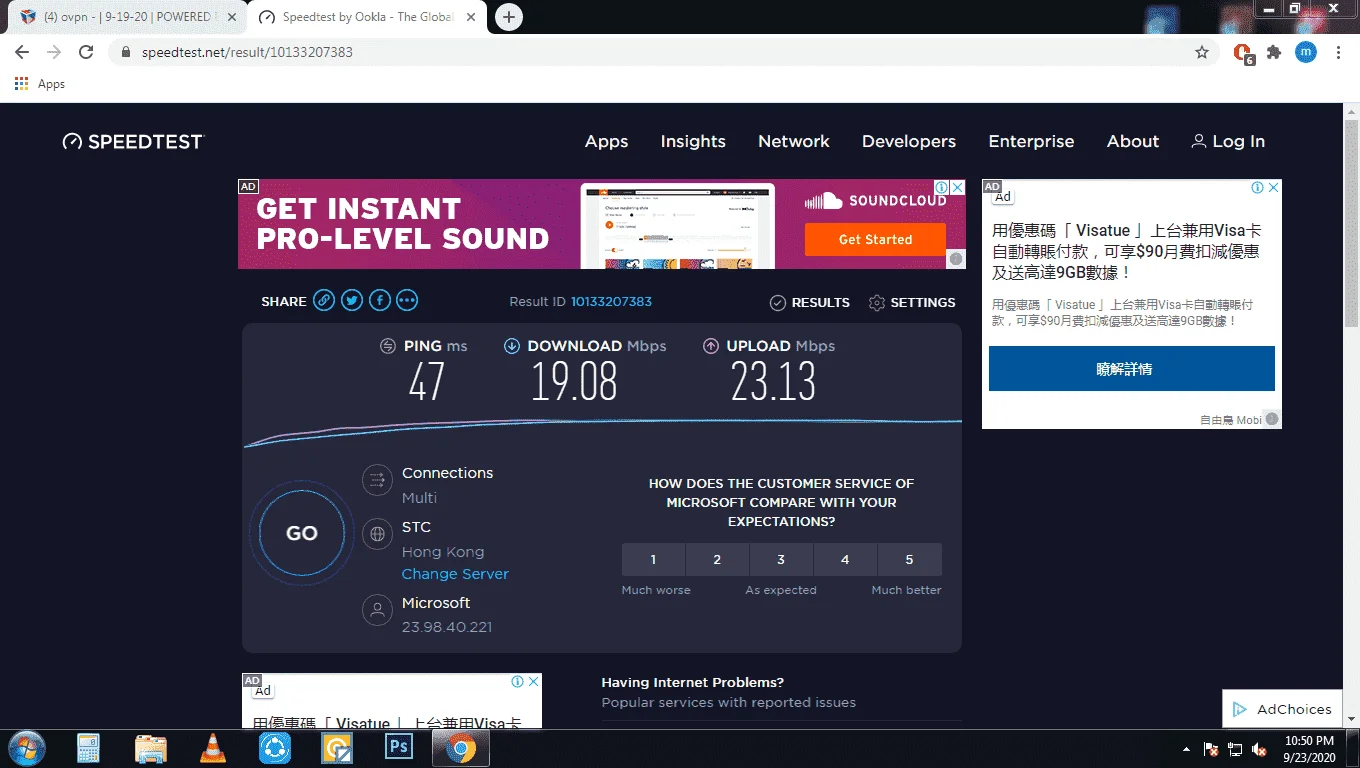
Task: Open Insights navigation menu
Action: point(693,141)
